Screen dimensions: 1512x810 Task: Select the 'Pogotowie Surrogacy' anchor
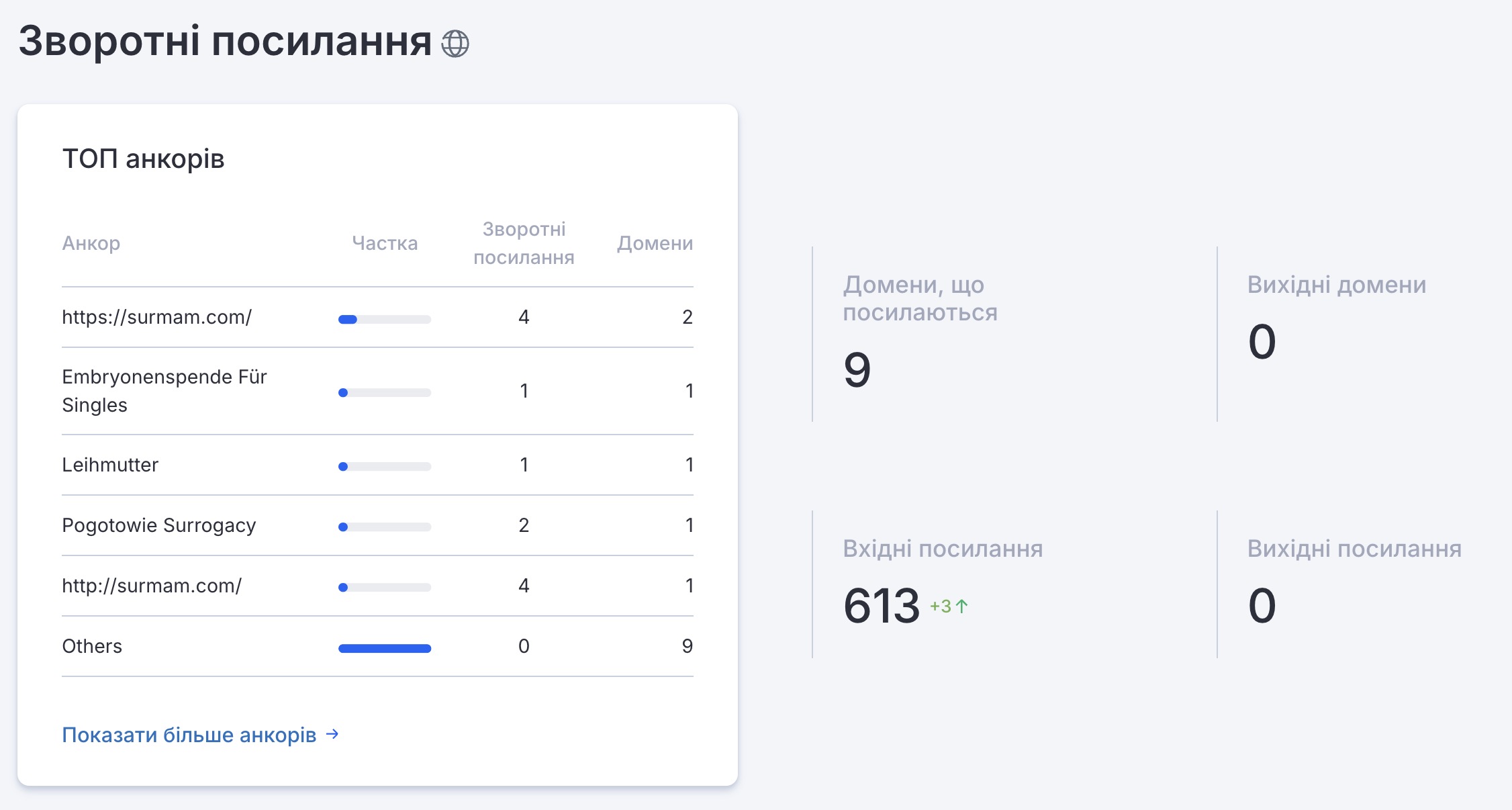click(x=158, y=525)
